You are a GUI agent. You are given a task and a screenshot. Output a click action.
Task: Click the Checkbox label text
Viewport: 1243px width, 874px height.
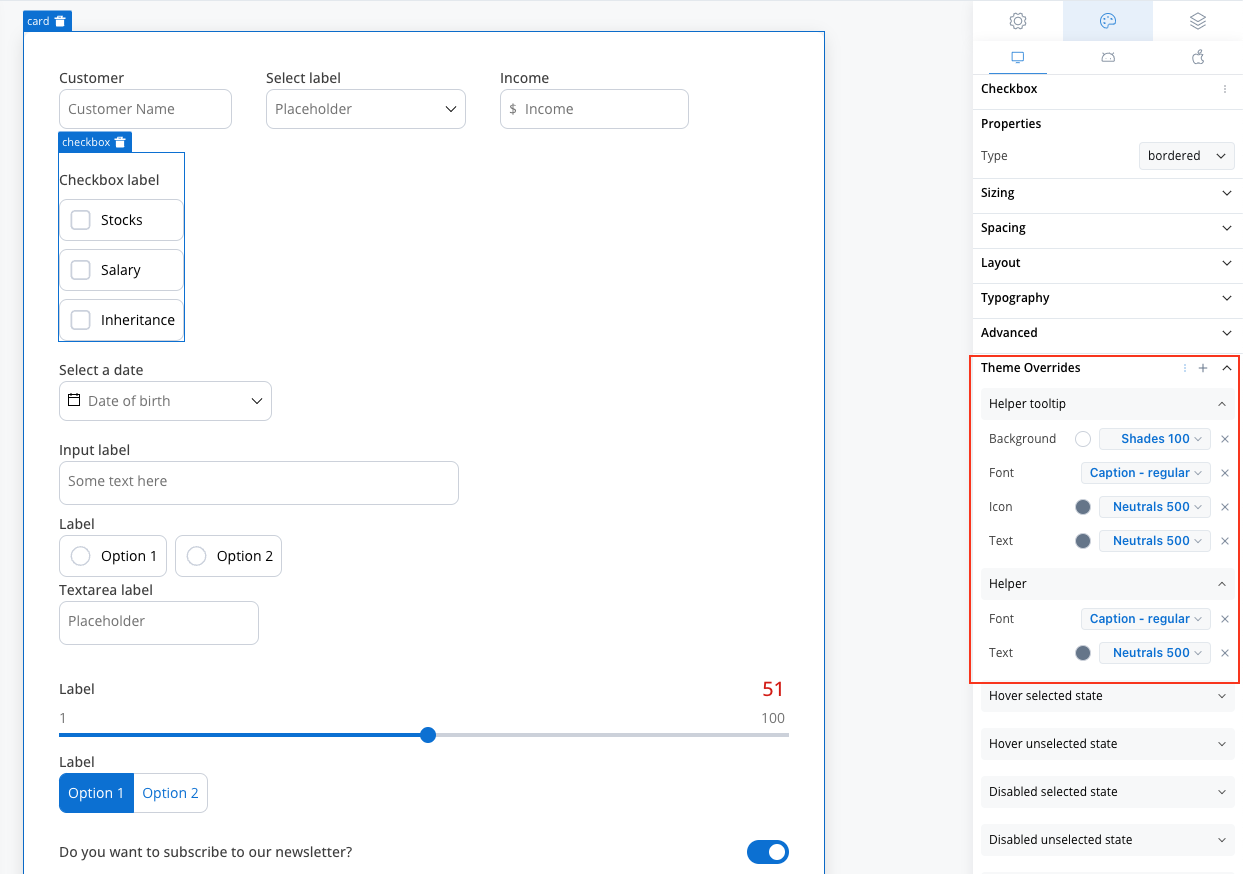pos(109,180)
